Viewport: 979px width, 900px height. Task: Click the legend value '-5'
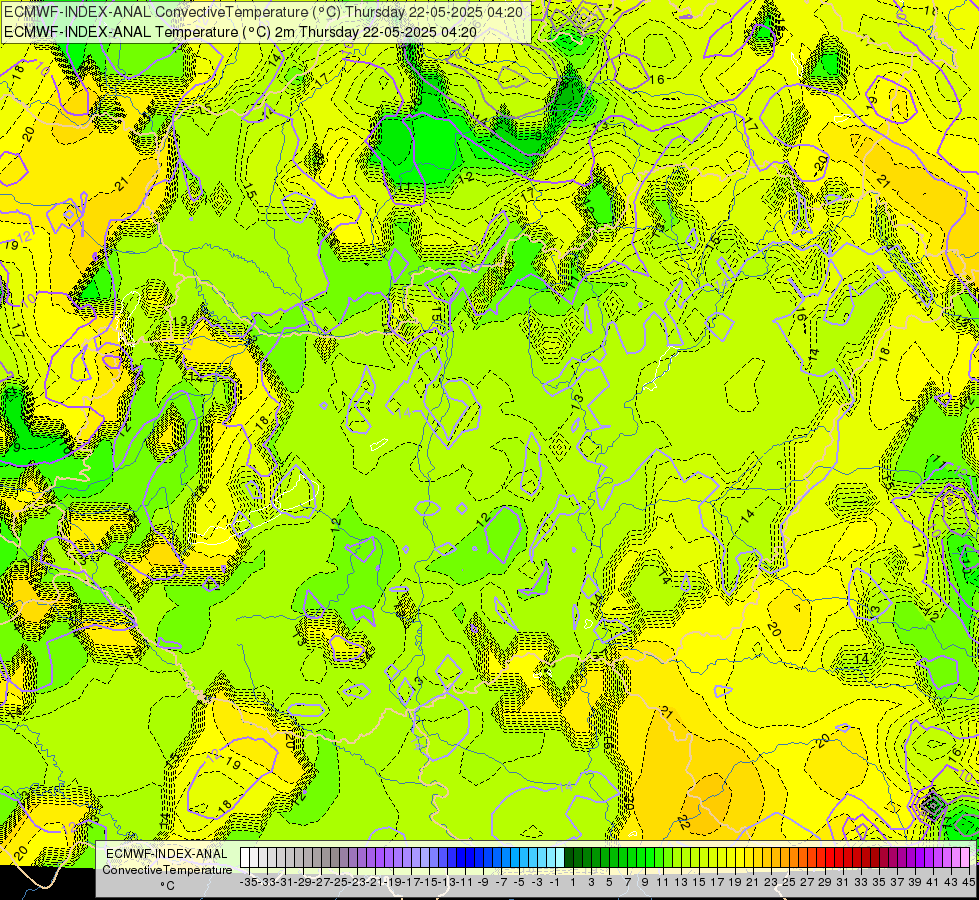pyautogui.click(x=519, y=883)
